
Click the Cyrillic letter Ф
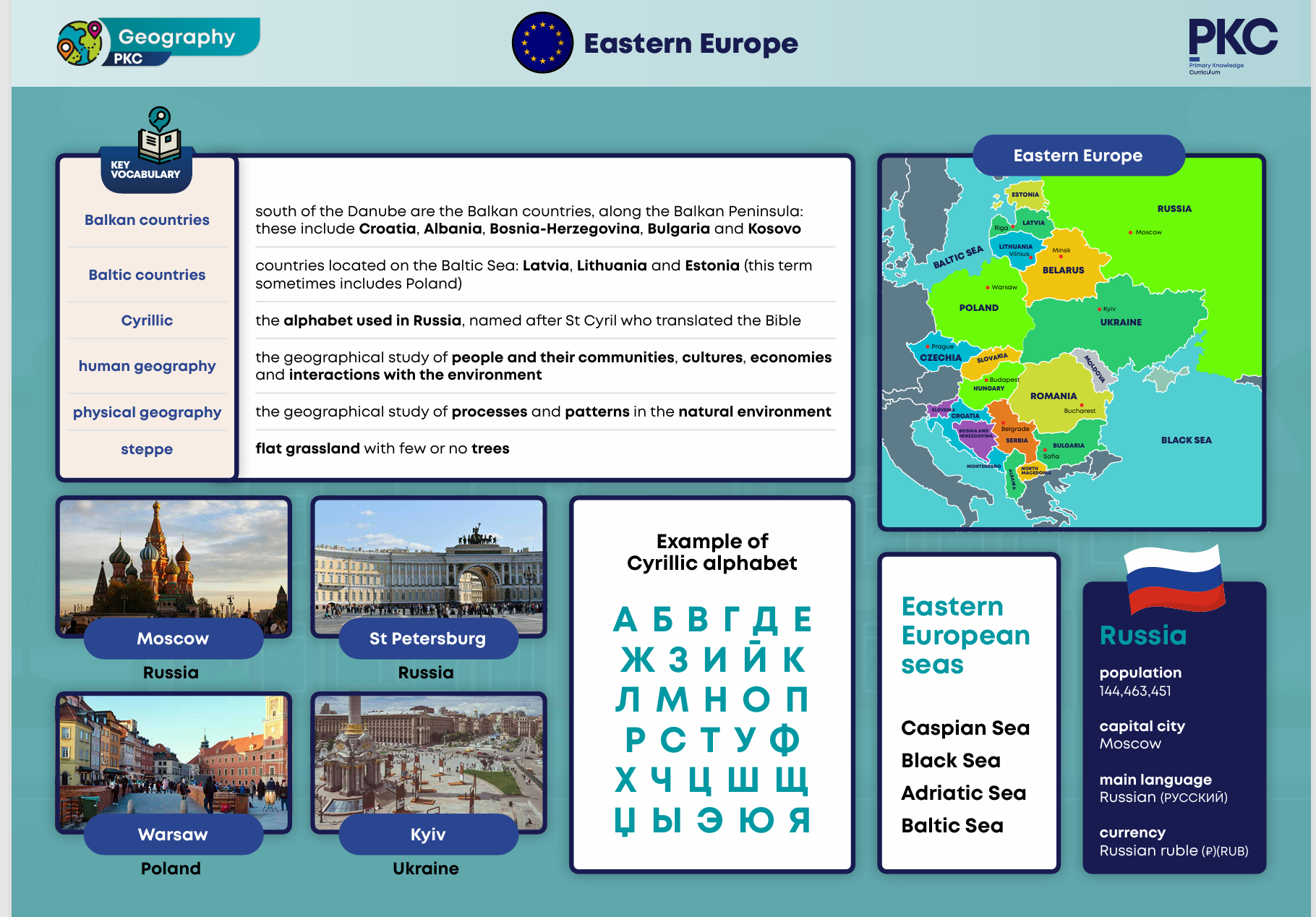[785, 740]
